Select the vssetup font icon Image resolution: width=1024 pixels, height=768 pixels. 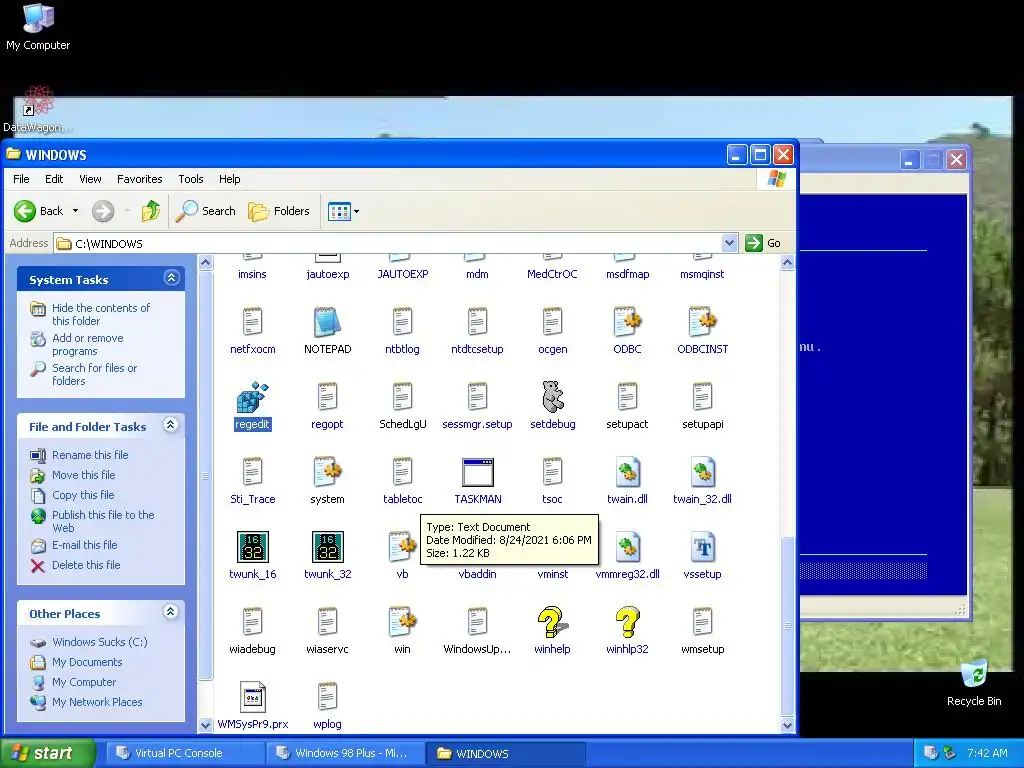coord(703,547)
